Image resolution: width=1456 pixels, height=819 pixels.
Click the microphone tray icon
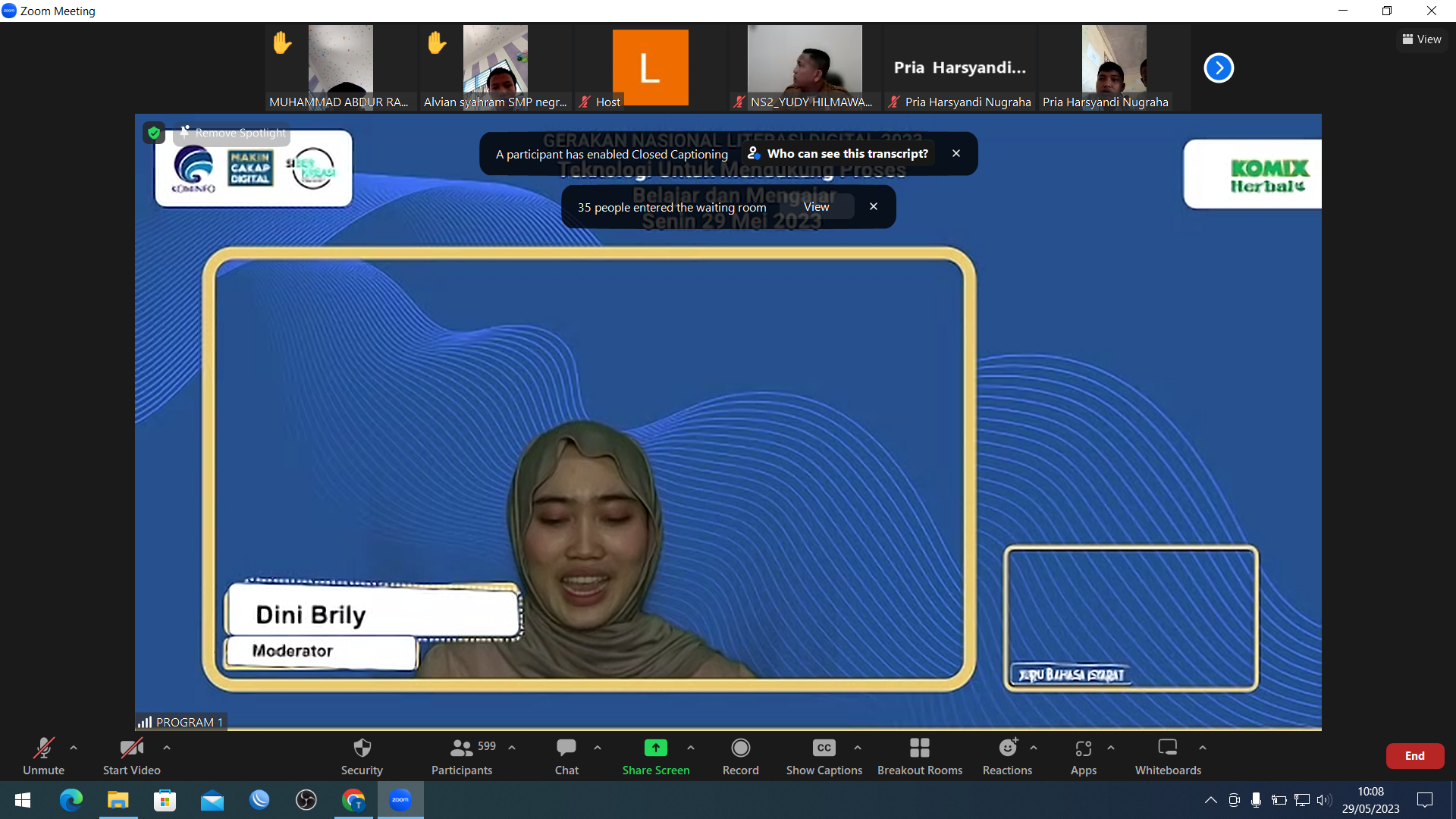click(x=1257, y=800)
